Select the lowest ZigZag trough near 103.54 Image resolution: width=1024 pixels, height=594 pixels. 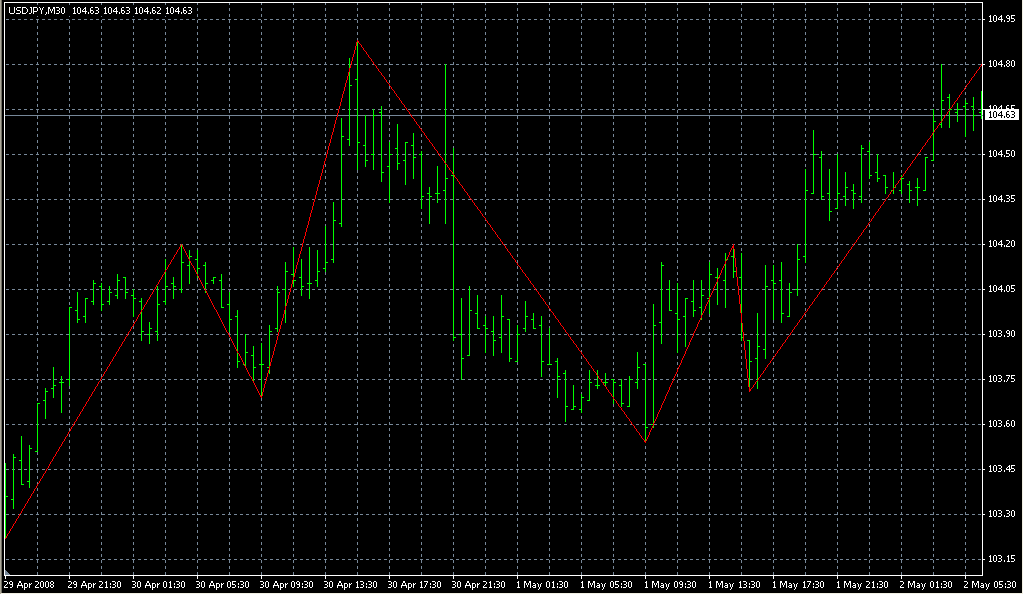coord(646,441)
